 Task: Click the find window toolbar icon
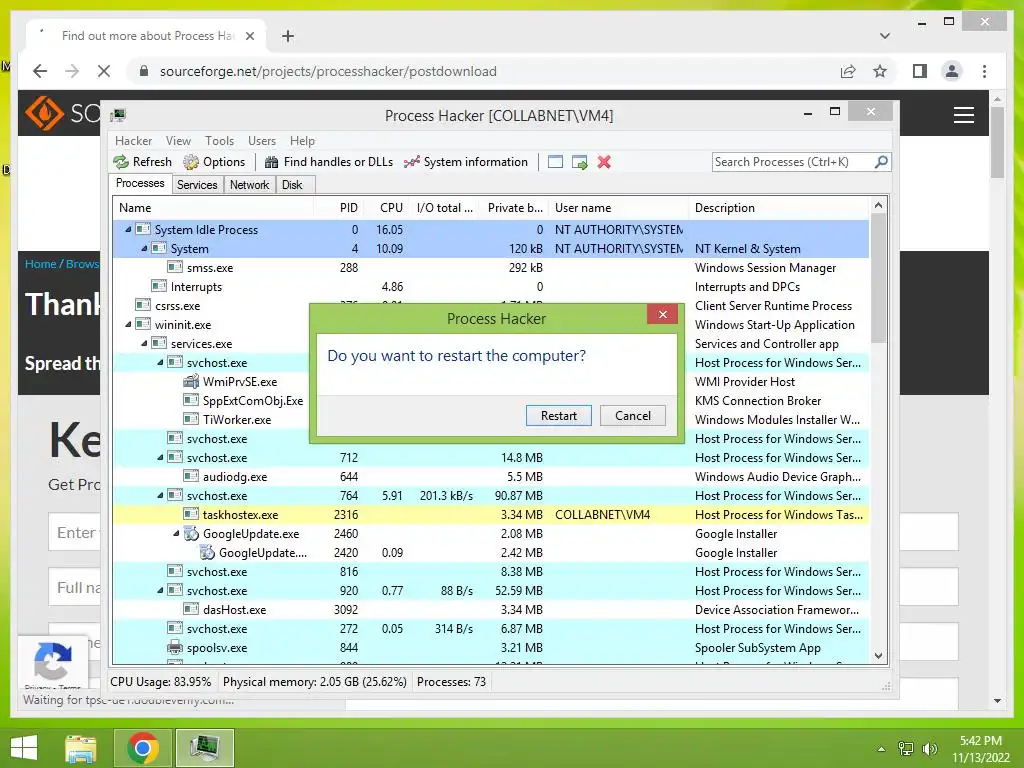(555, 162)
